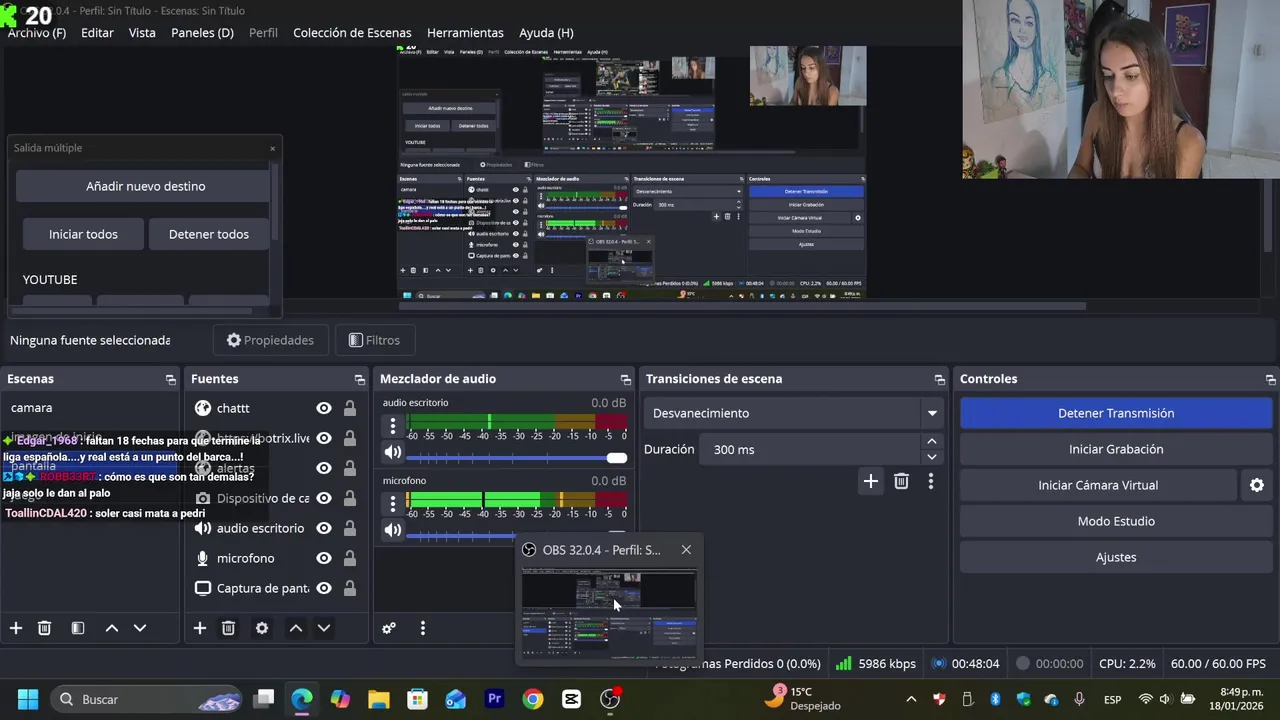This screenshot has height=720, width=1280.
Task: Click Duración 300 ms input field
Action: coord(811,449)
